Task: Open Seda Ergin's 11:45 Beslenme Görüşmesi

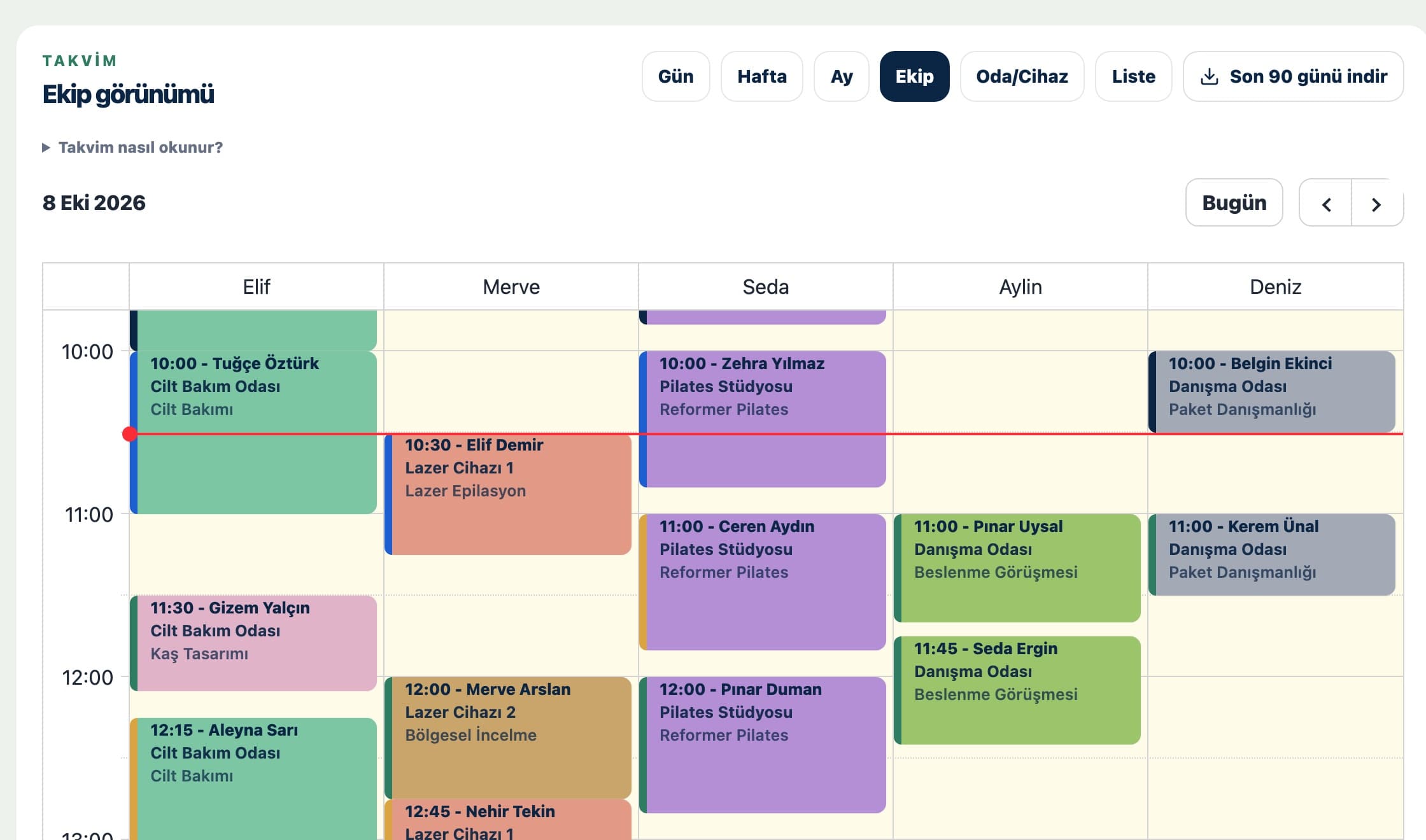Action: tap(1017, 690)
